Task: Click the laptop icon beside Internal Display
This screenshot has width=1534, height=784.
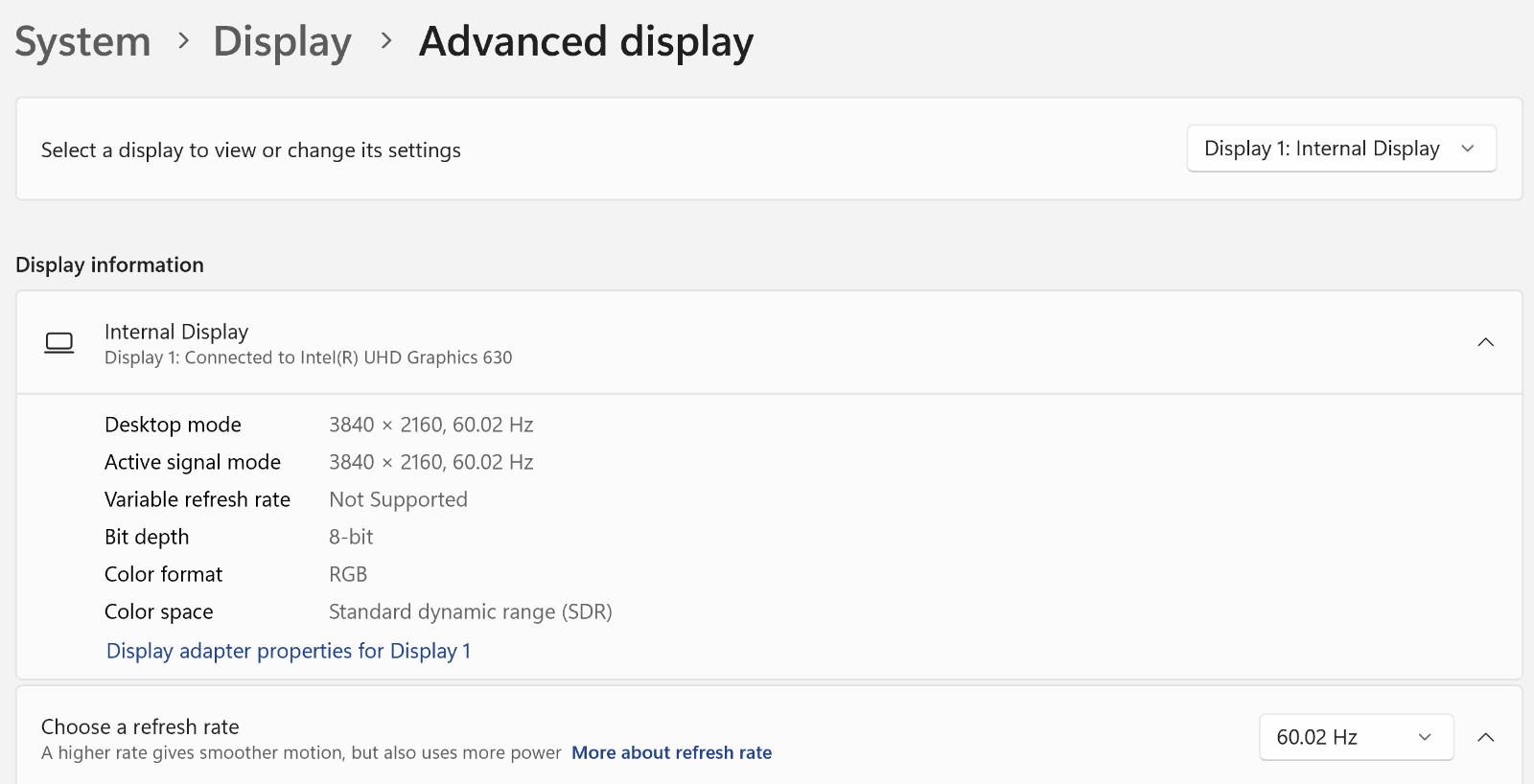Action: 59,342
